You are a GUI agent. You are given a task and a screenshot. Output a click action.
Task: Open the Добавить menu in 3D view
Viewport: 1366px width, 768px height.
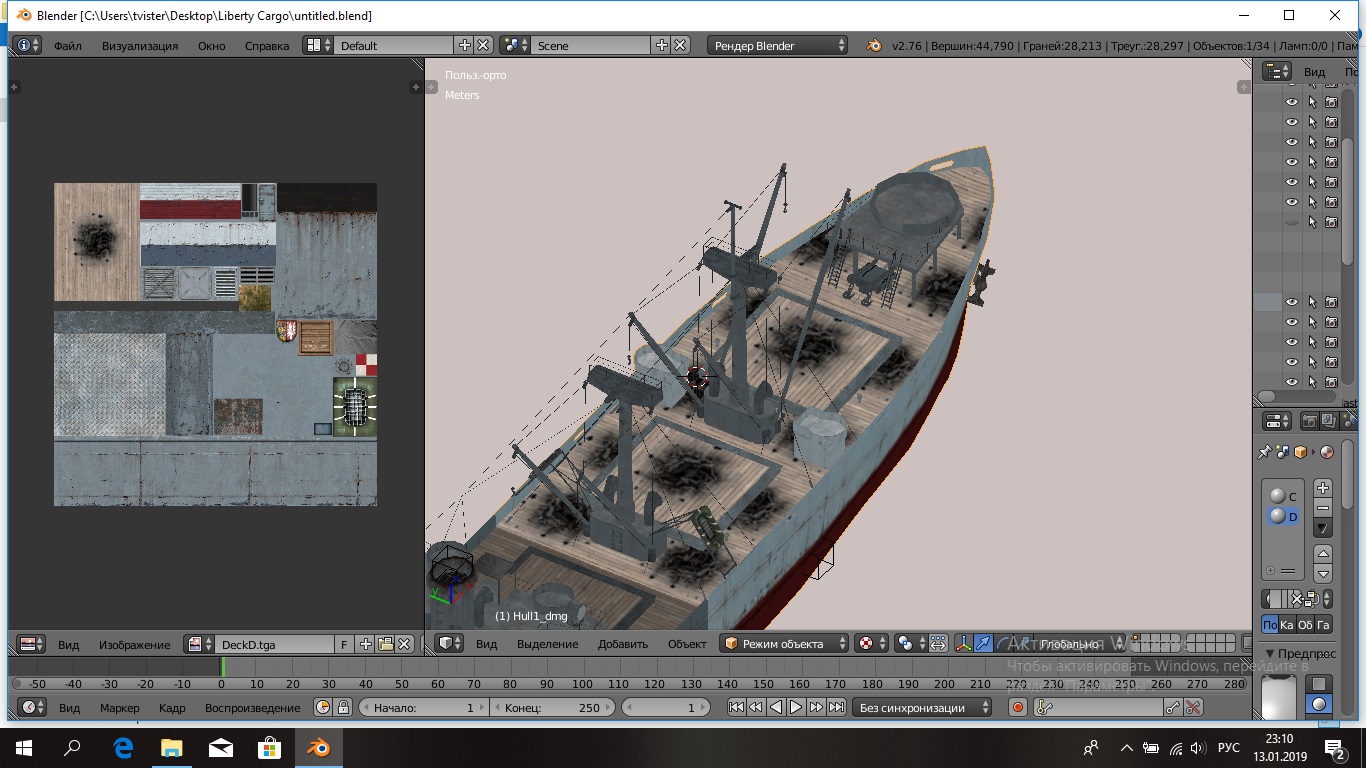(x=622, y=644)
